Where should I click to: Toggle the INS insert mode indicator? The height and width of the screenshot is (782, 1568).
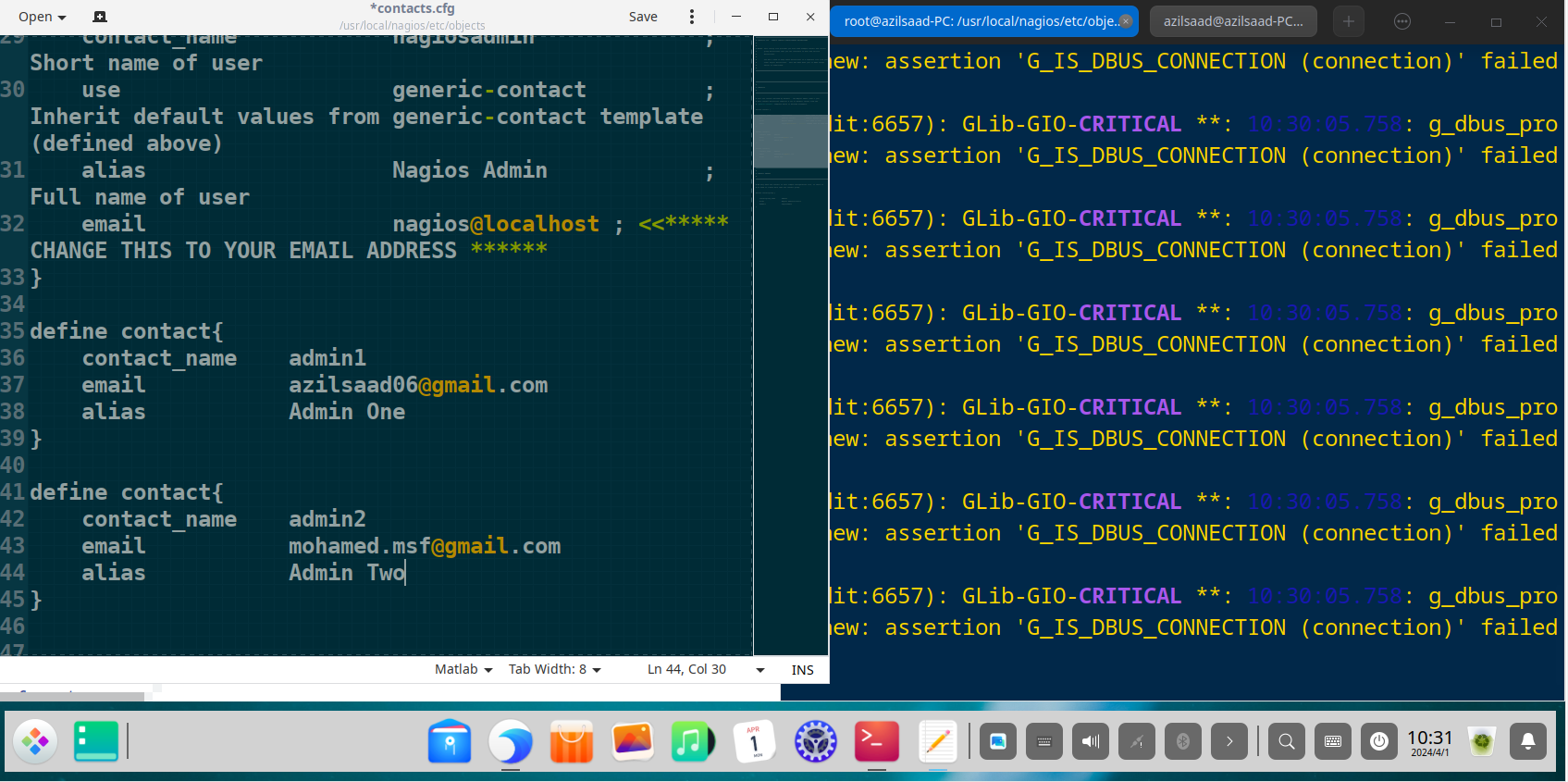tap(802, 670)
